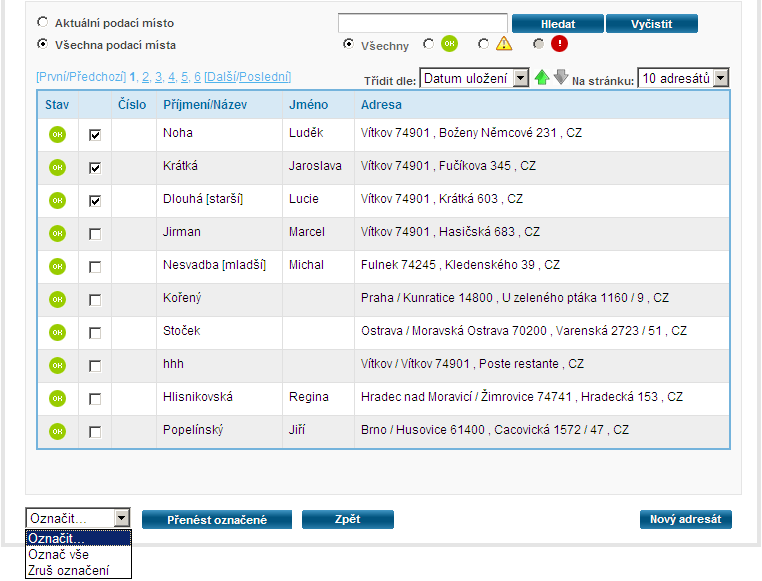Image resolution: width=762 pixels, height=581 pixels.
Task: Click gray descending sort arrow
Action: point(561,78)
